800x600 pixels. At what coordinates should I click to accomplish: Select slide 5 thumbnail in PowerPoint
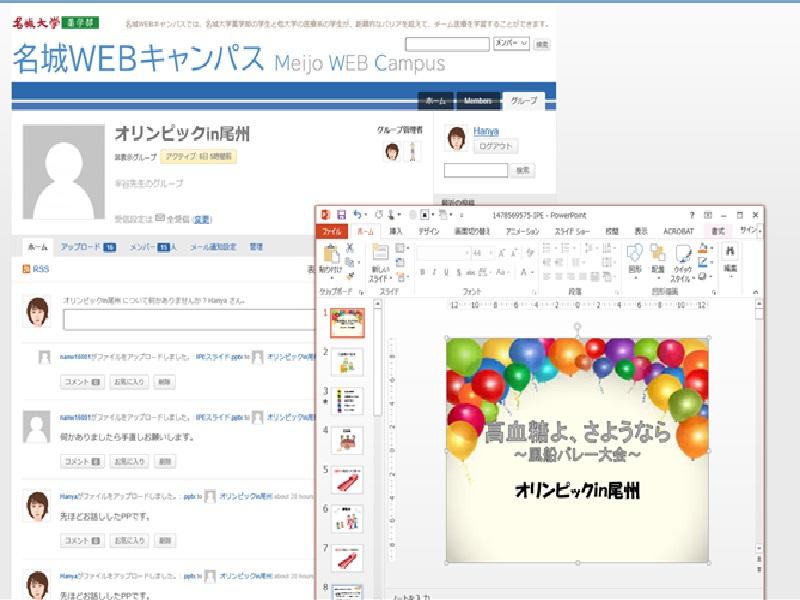point(347,480)
